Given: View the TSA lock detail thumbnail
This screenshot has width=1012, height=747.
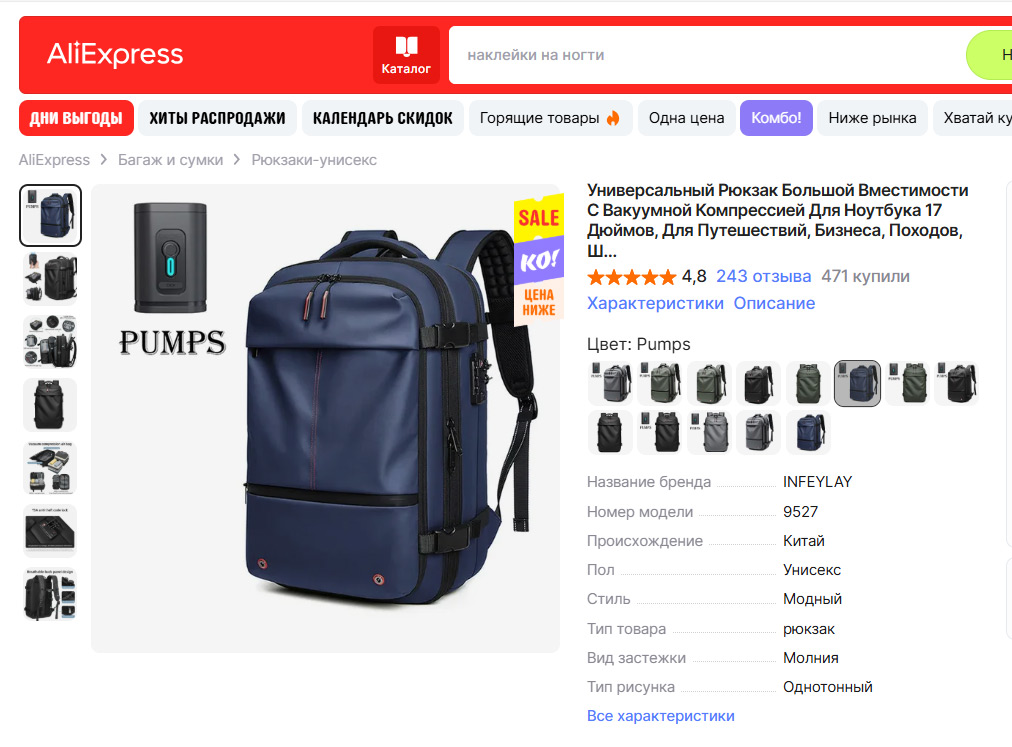Looking at the screenshot, I should point(50,531).
